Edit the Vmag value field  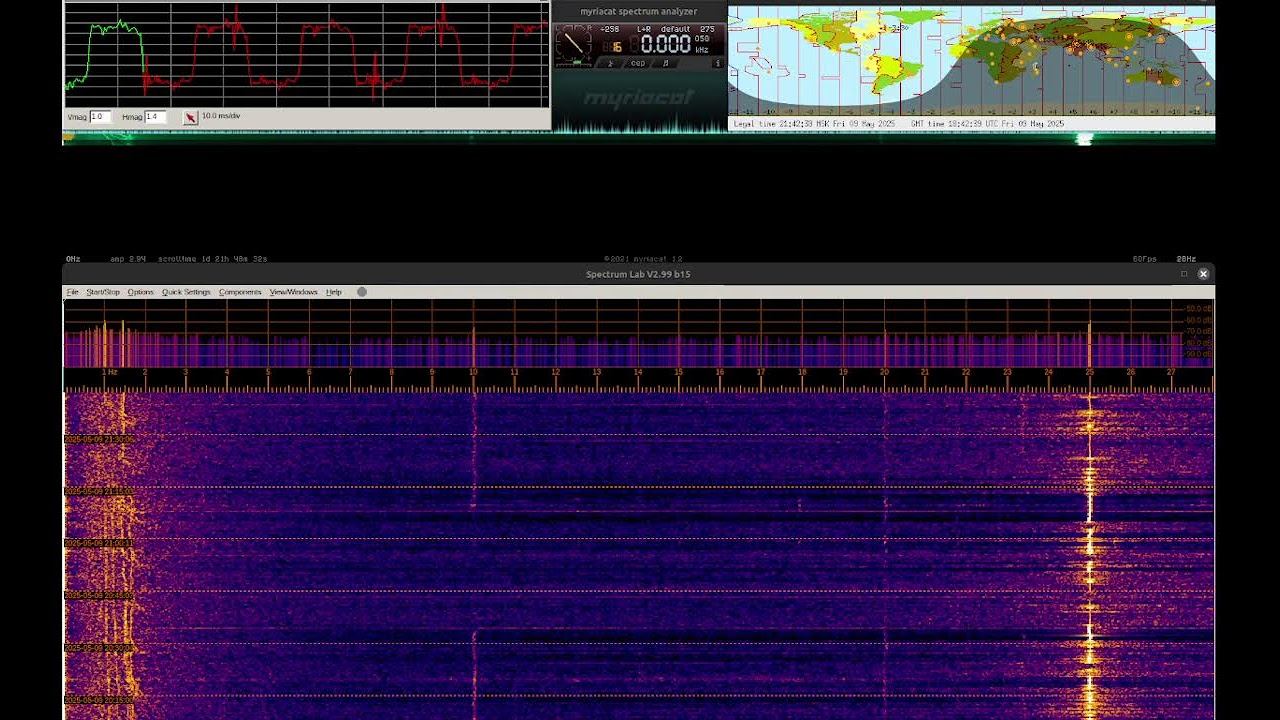point(100,117)
